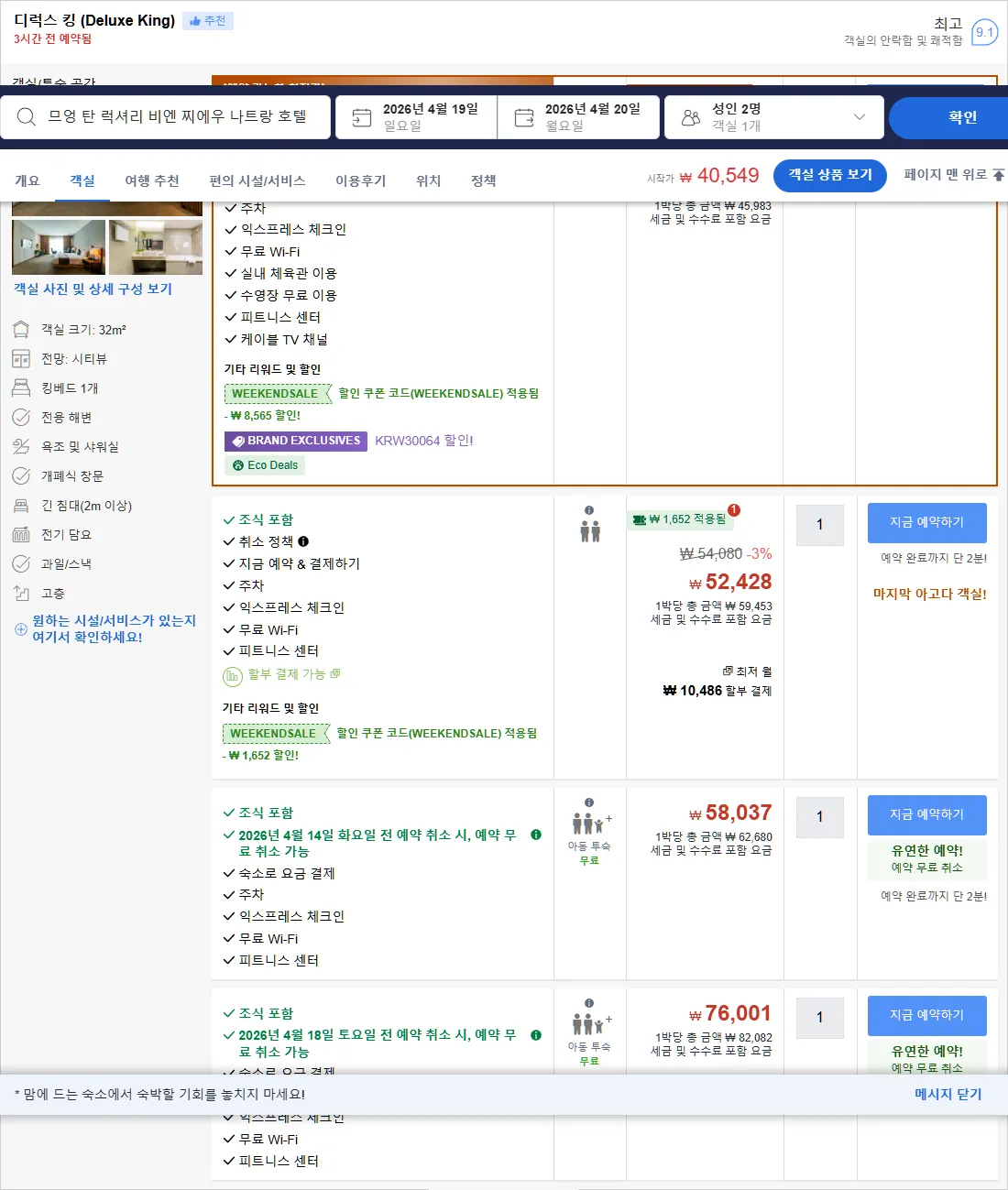Click the calendar icon beside 2026년 4월 19일
Image resolution: width=1008 pixels, height=1190 pixels.
coord(362,117)
